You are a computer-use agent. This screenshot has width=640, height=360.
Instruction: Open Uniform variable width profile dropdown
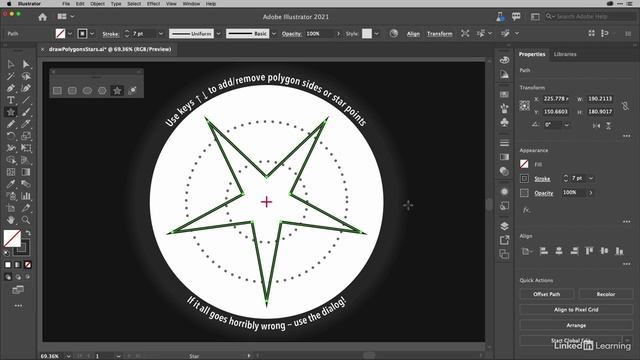pos(219,33)
